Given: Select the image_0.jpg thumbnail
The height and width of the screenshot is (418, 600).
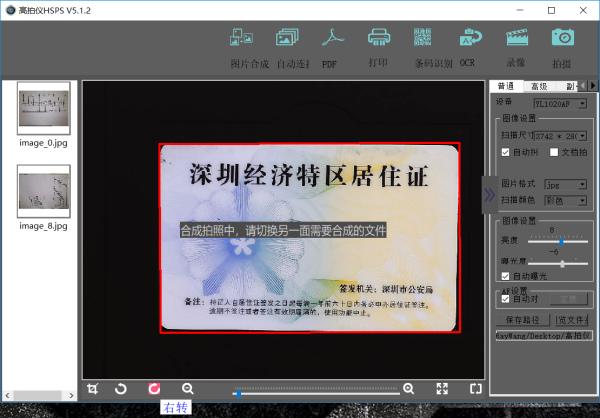Looking at the screenshot, I should click(x=44, y=108).
